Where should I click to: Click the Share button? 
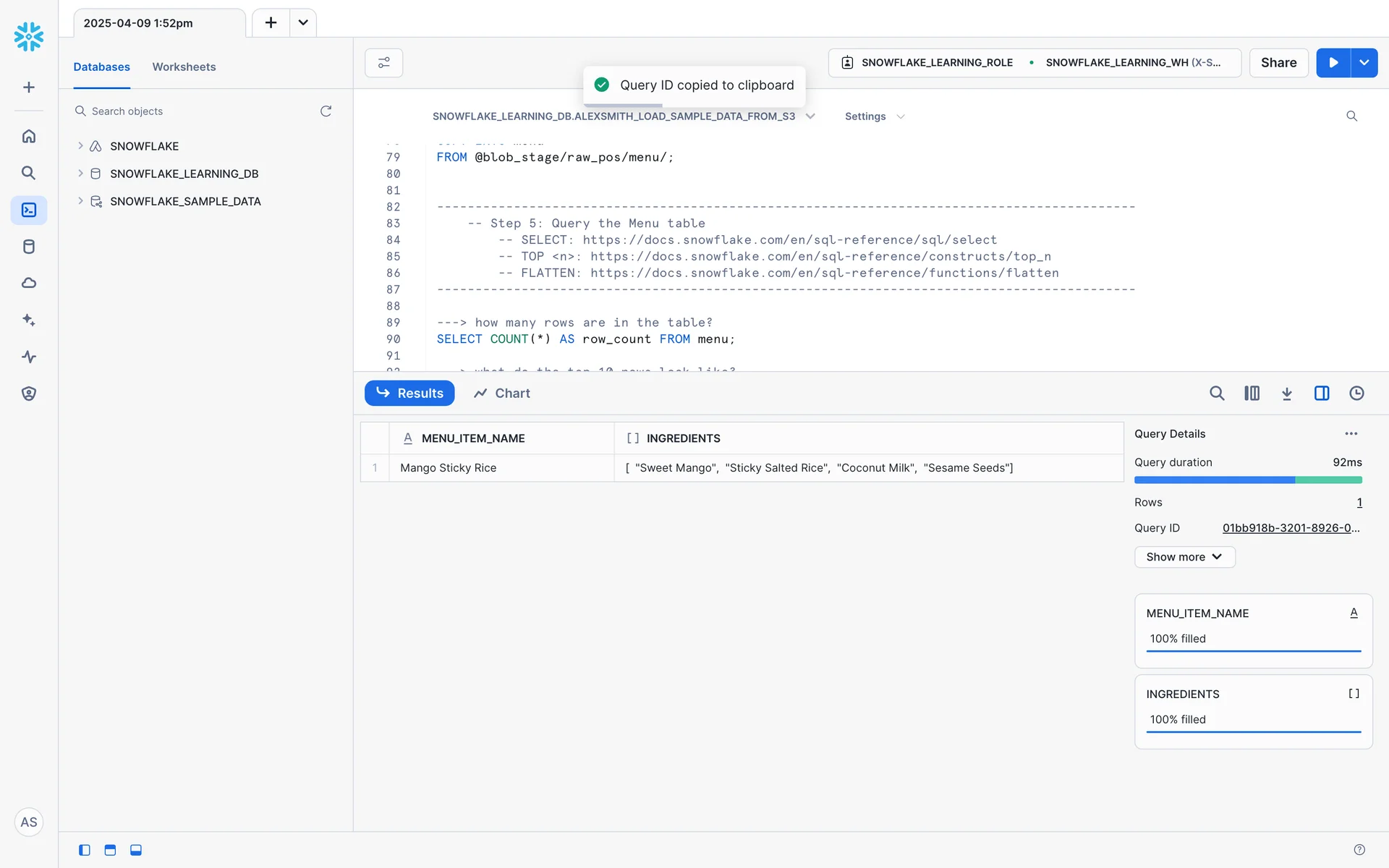[1278, 63]
